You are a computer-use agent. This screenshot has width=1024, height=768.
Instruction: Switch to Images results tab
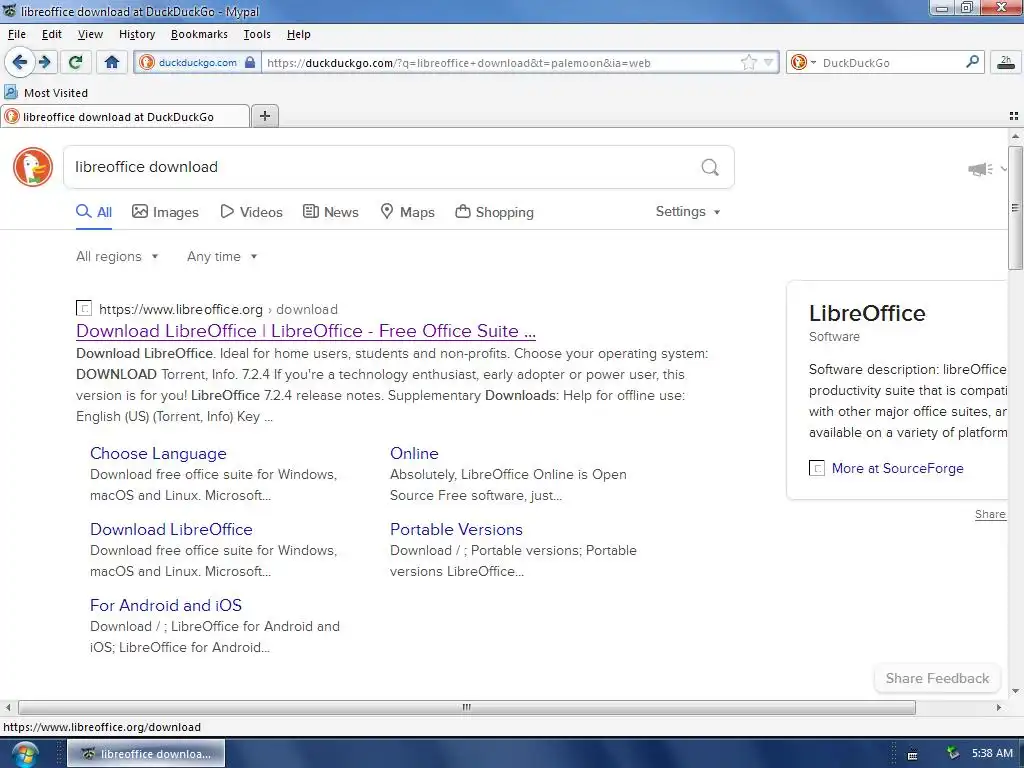(165, 212)
